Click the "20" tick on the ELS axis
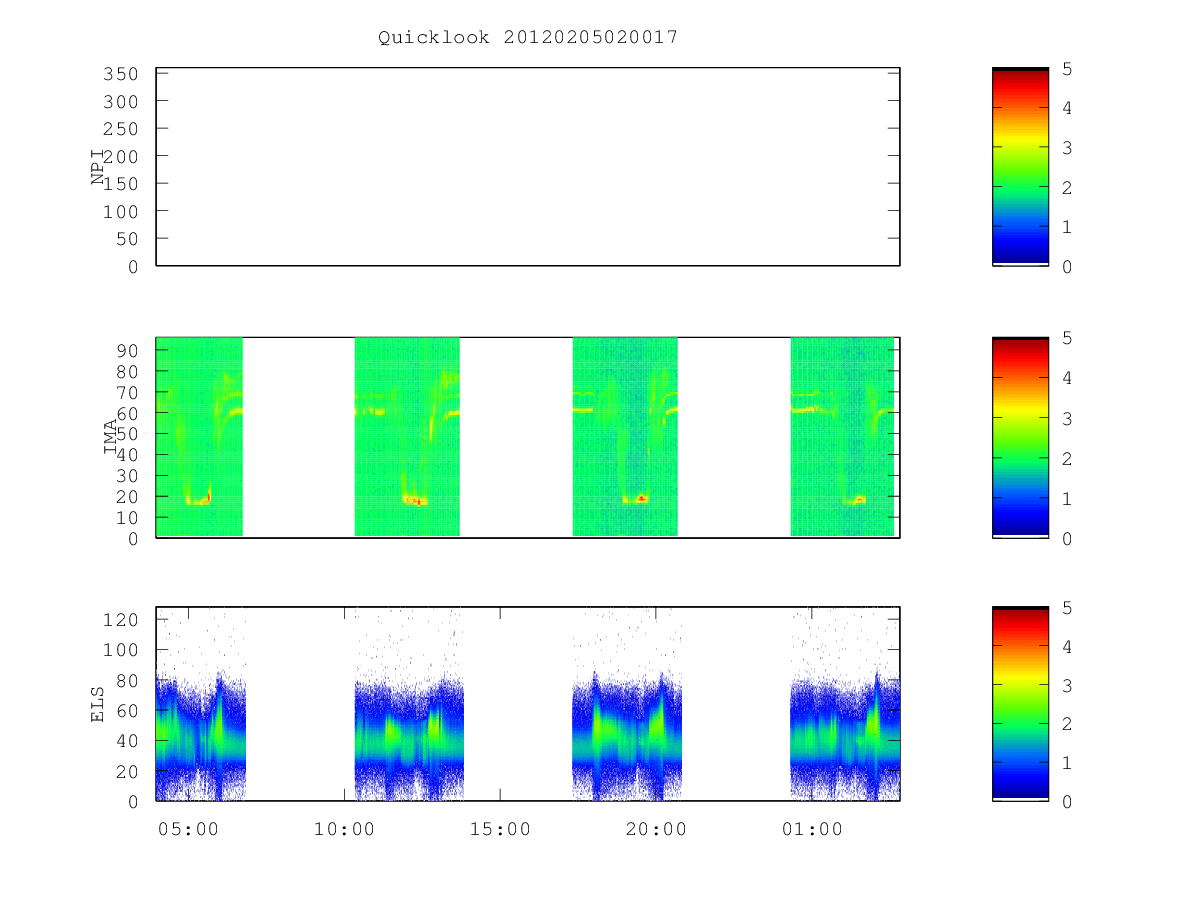This screenshot has width=1200, height=900. click(x=126, y=772)
